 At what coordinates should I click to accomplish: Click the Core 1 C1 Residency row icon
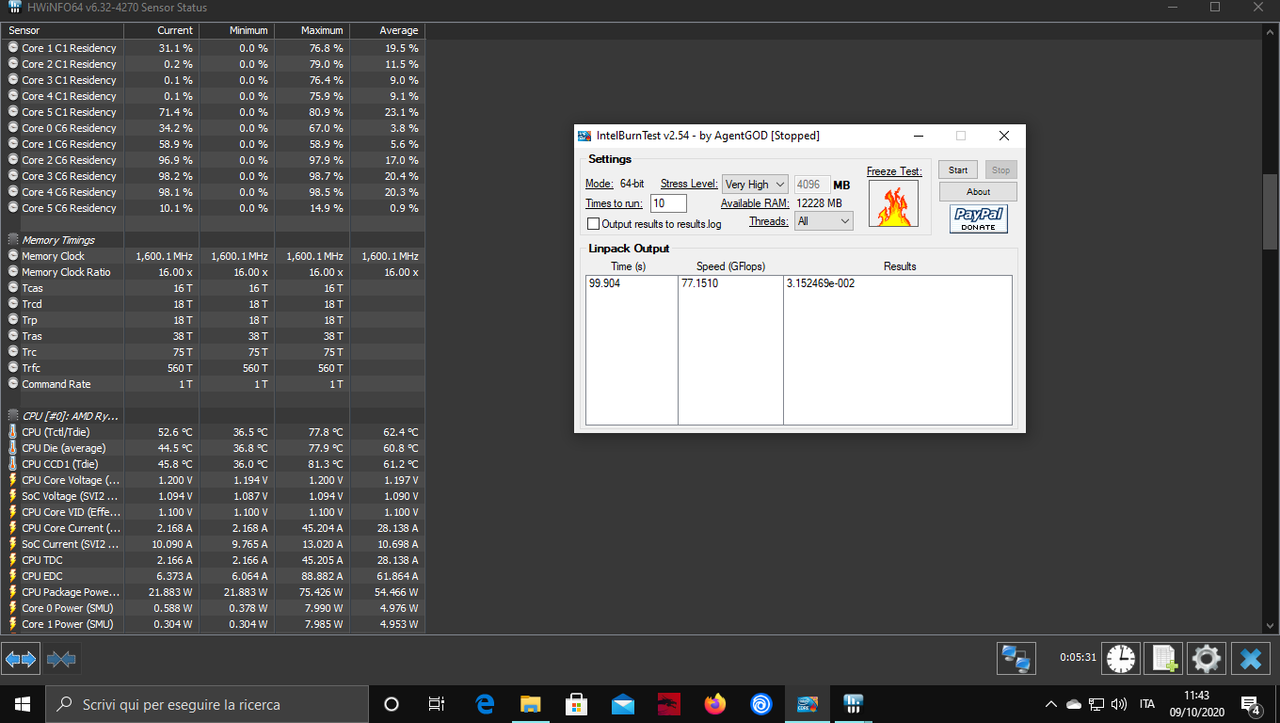click(x=13, y=48)
